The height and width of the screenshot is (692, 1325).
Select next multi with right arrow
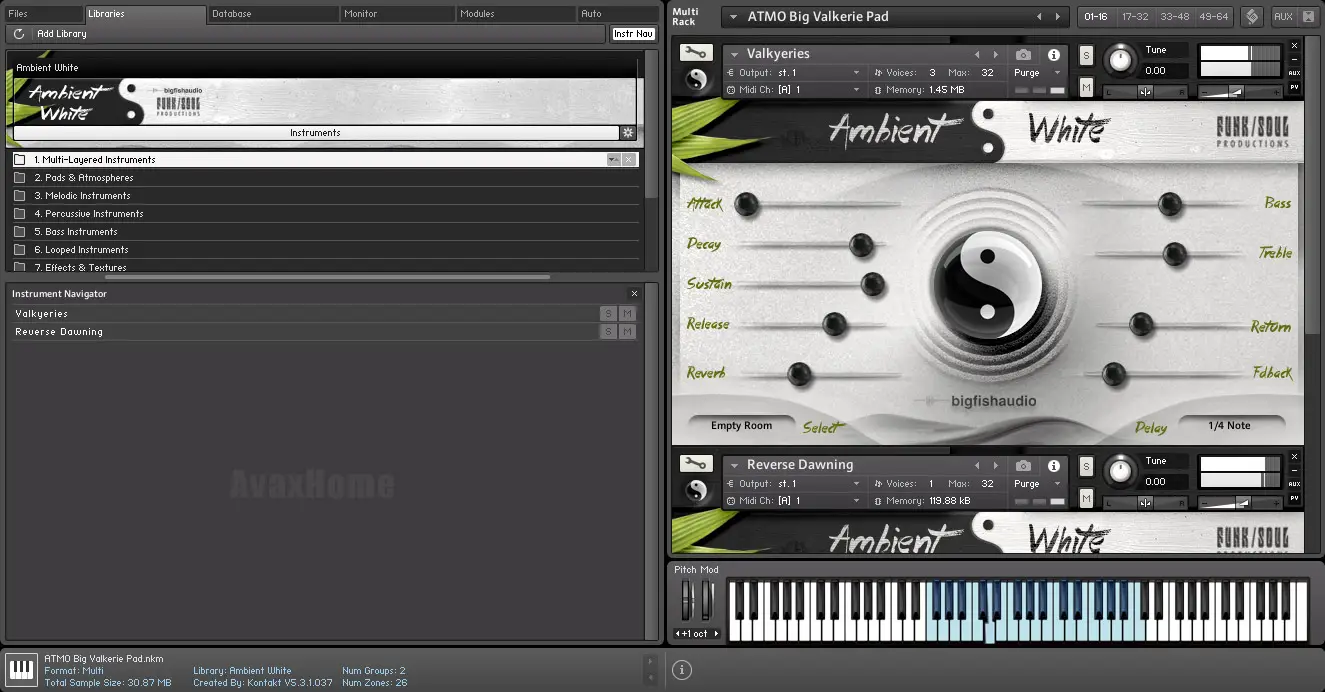[x=1059, y=17]
